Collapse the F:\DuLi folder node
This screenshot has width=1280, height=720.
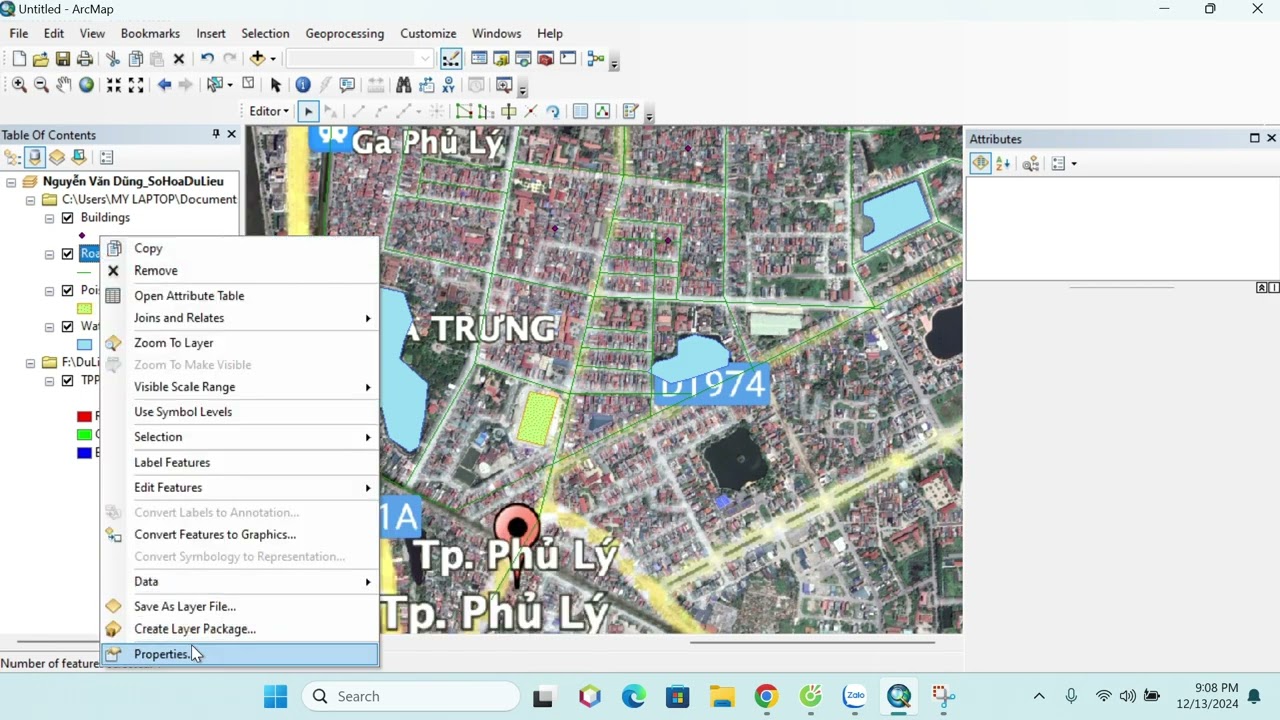(x=30, y=363)
